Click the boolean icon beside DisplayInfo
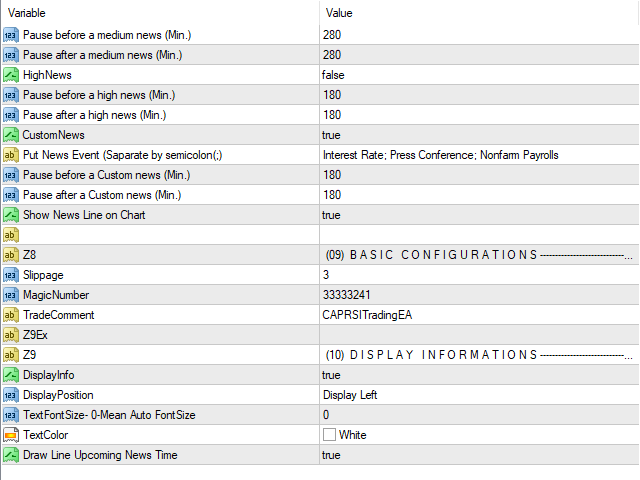The image size is (640, 480). tap(11, 375)
